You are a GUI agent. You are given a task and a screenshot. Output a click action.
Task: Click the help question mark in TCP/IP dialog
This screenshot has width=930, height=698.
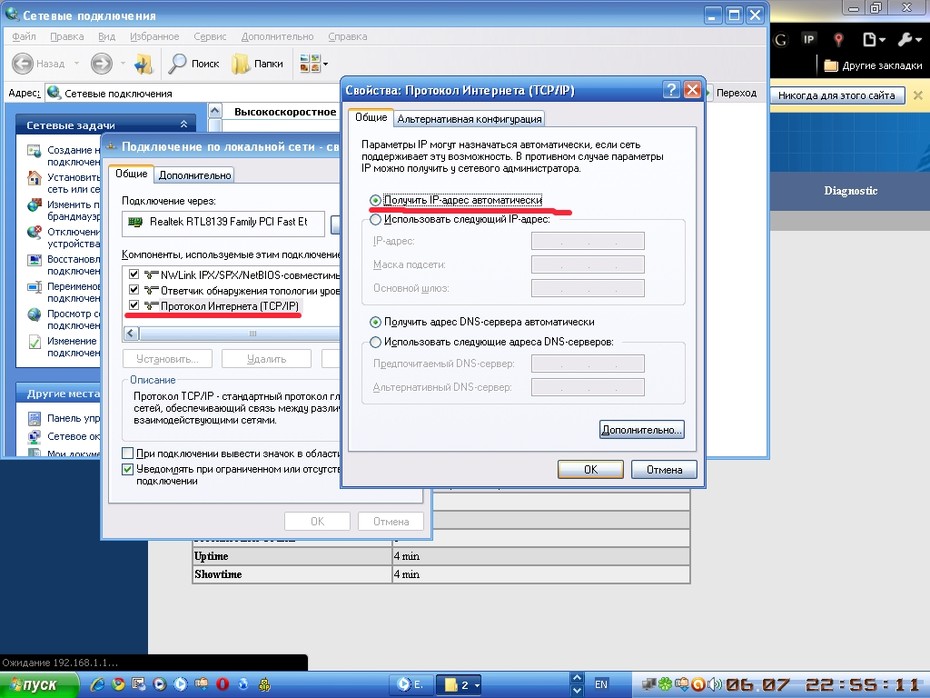(x=671, y=90)
